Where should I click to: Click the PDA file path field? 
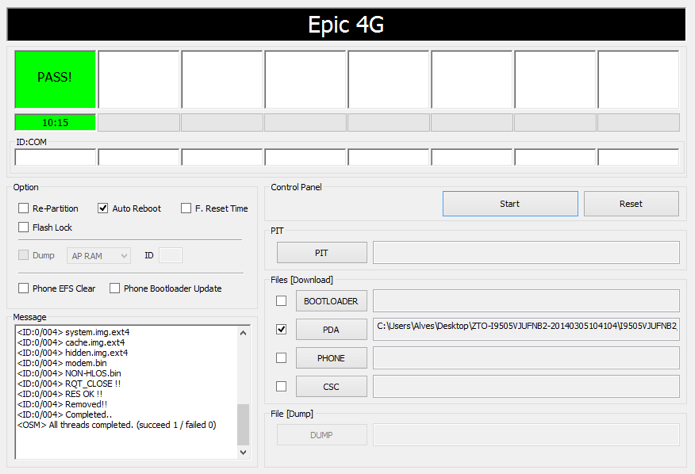click(526, 329)
